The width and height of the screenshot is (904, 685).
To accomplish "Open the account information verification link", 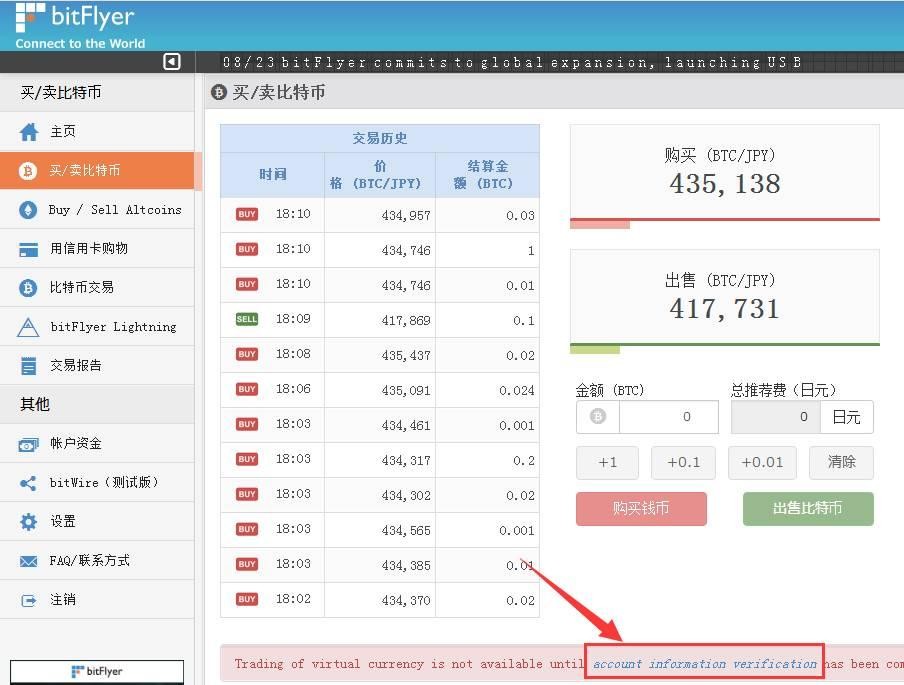I will (704, 664).
